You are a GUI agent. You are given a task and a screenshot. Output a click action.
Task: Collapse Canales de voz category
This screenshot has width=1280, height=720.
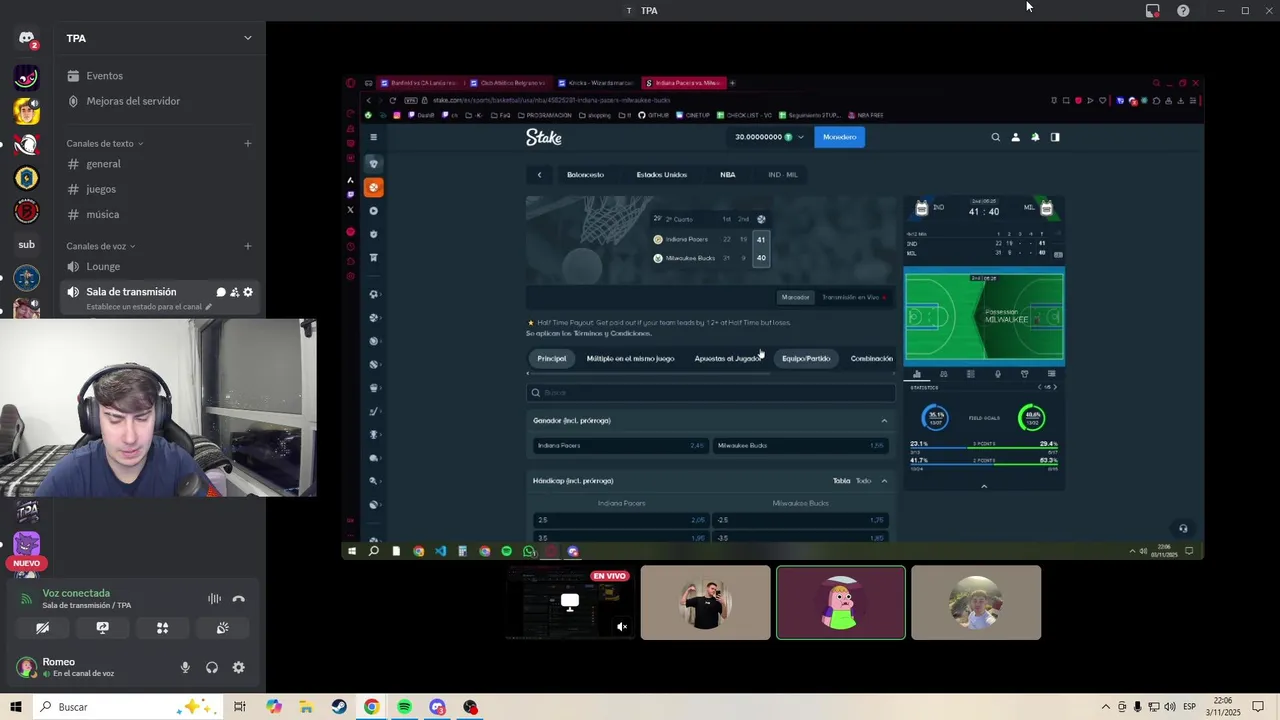[x=101, y=246]
